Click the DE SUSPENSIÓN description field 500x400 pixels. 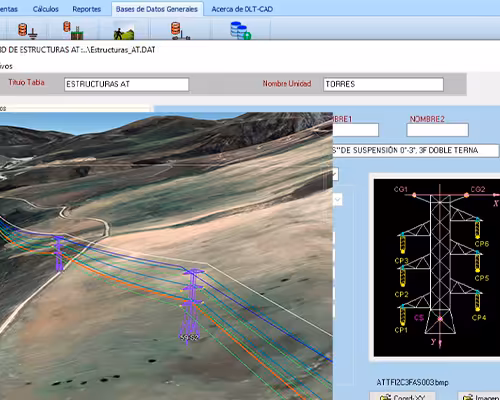(x=415, y=150)
